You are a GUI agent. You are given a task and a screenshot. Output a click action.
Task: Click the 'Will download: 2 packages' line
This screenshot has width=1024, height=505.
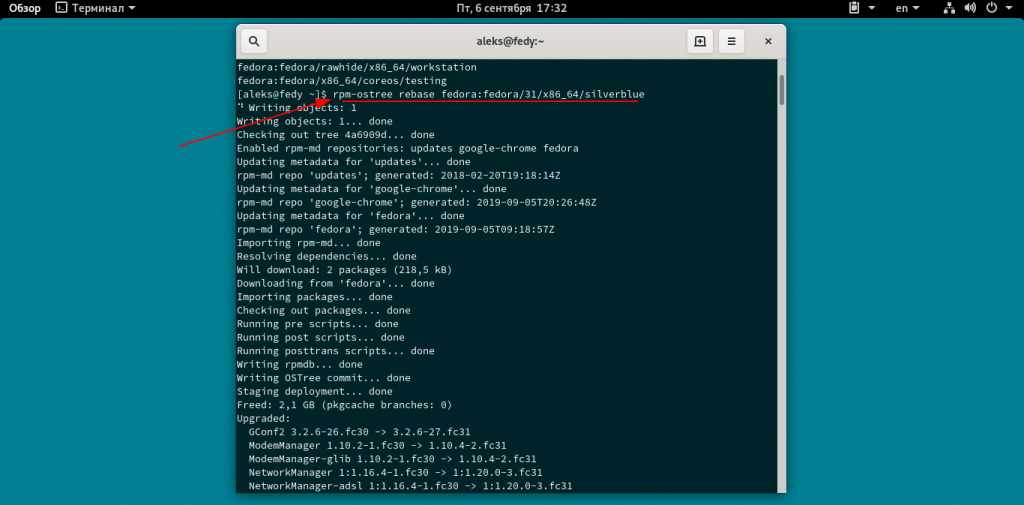342,270
